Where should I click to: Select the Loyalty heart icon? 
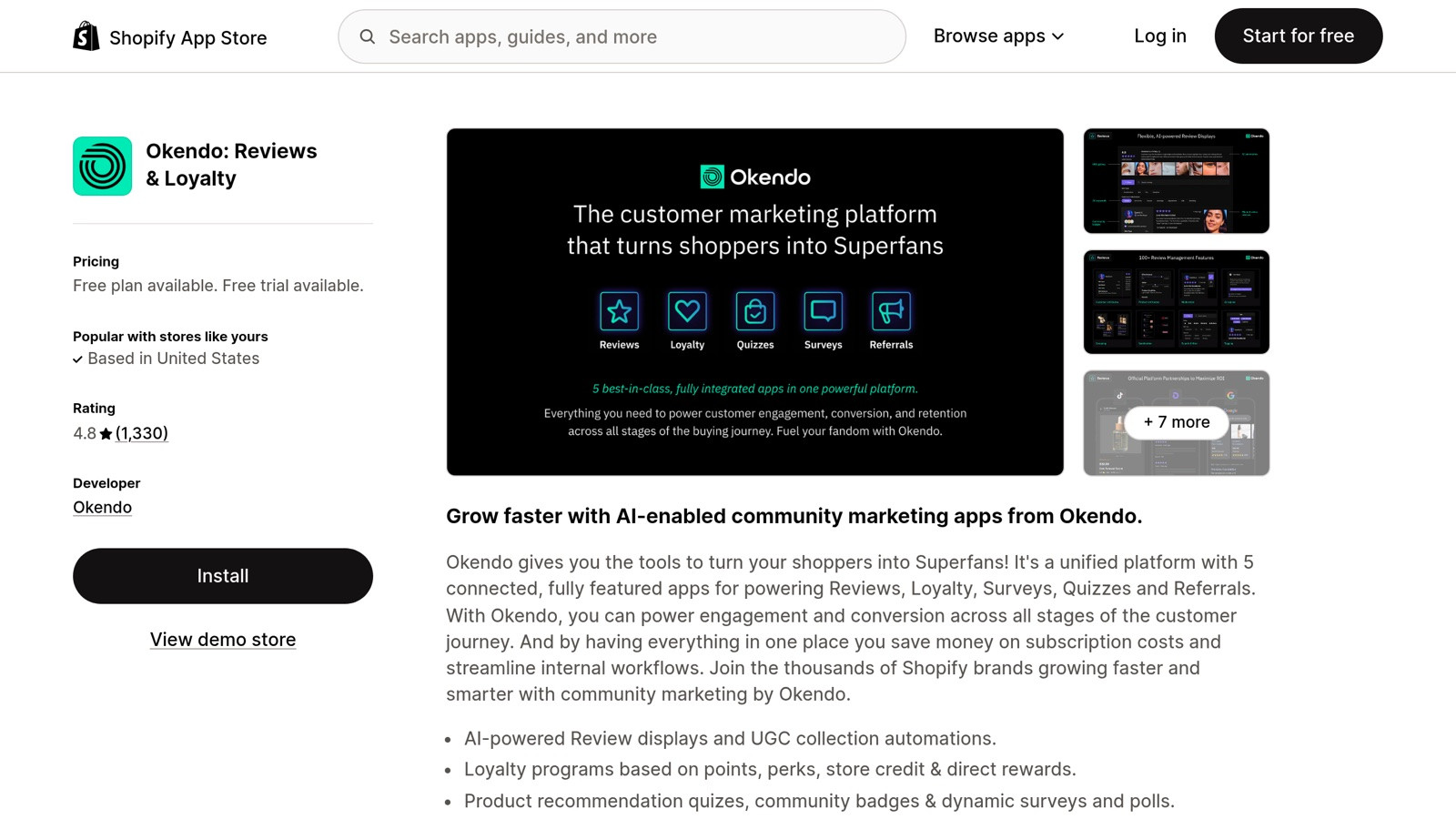pos(687,313)
